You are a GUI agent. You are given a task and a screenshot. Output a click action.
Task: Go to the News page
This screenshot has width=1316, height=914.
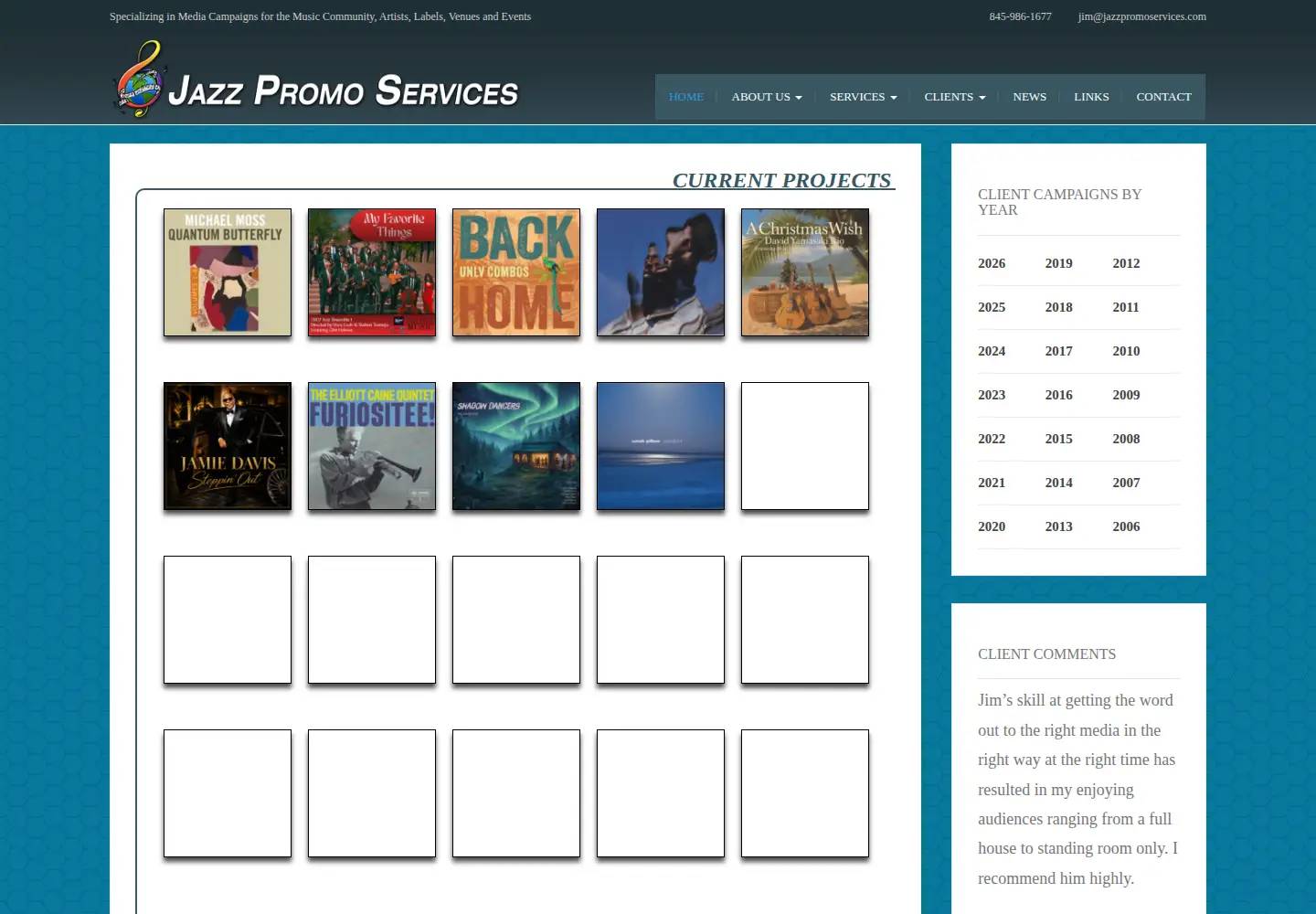1030,97
